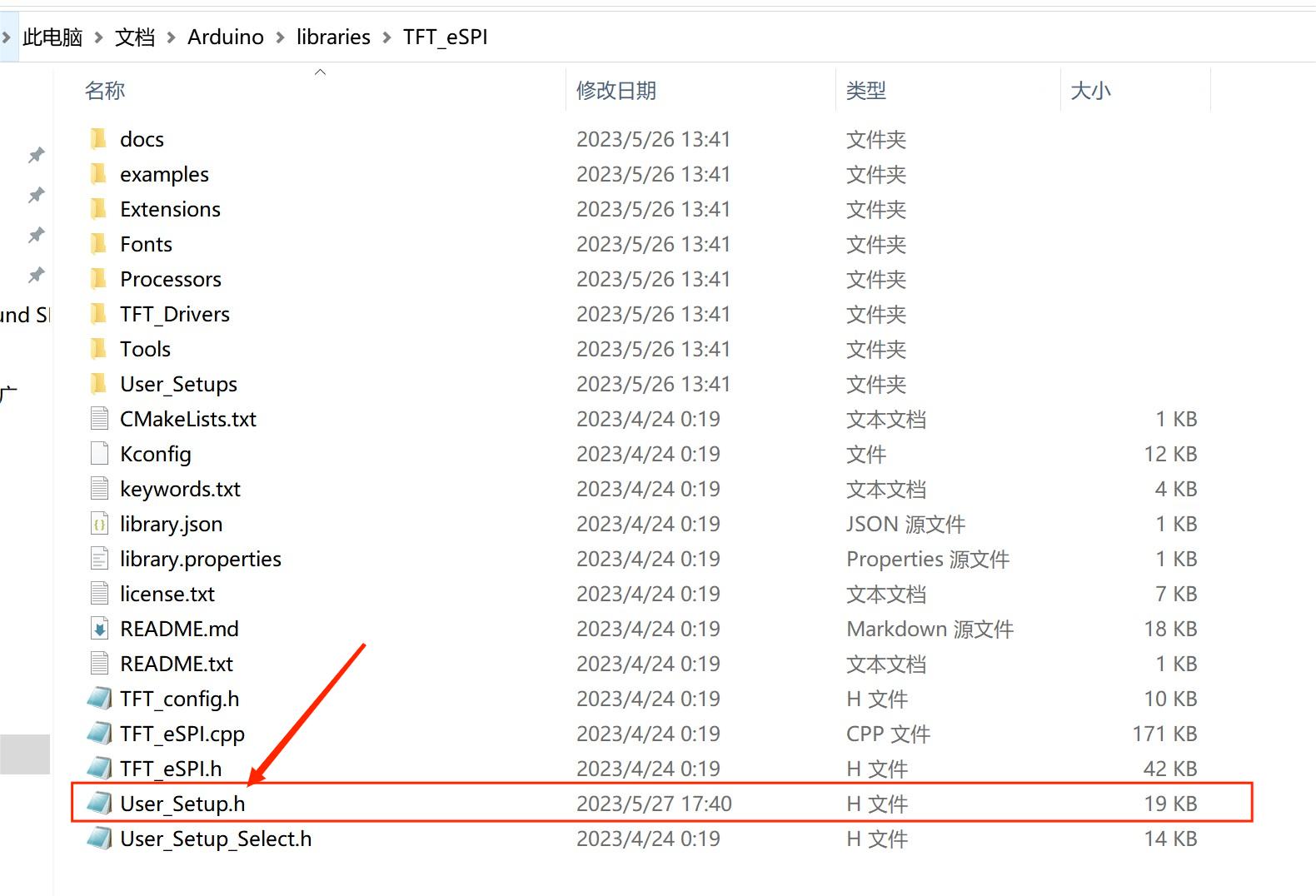Click the User_Setup.h file icon
This screenshot has width=1316, height=896.
99,804
